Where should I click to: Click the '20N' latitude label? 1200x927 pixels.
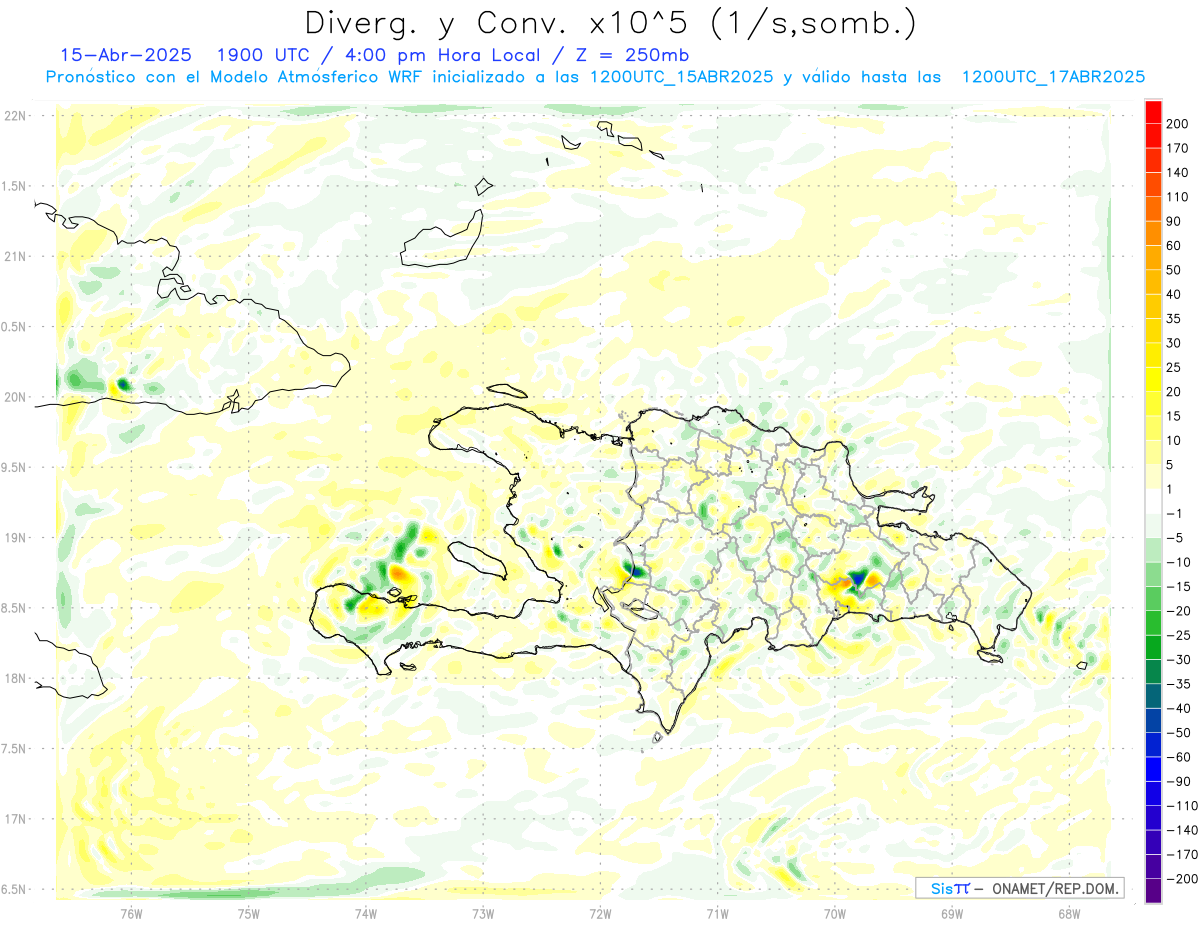click(15, 397)
